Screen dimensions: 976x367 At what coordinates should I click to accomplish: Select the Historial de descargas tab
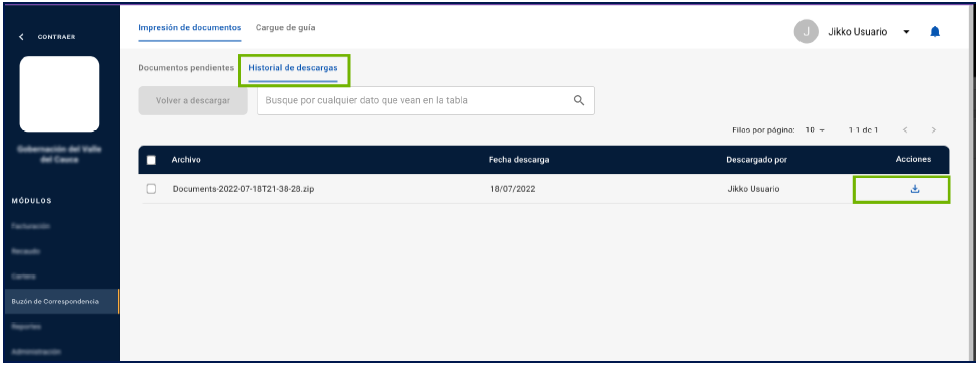[x=293, y=68]
